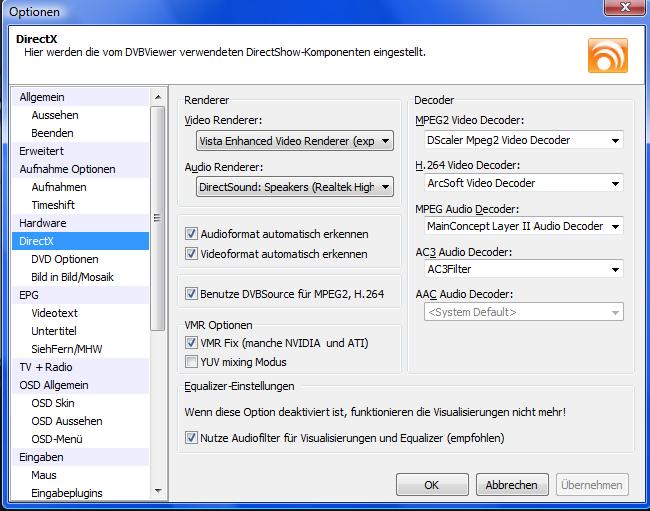Toggle Videoformat automatisch erkennen checkbox

(x=191, y=253)
